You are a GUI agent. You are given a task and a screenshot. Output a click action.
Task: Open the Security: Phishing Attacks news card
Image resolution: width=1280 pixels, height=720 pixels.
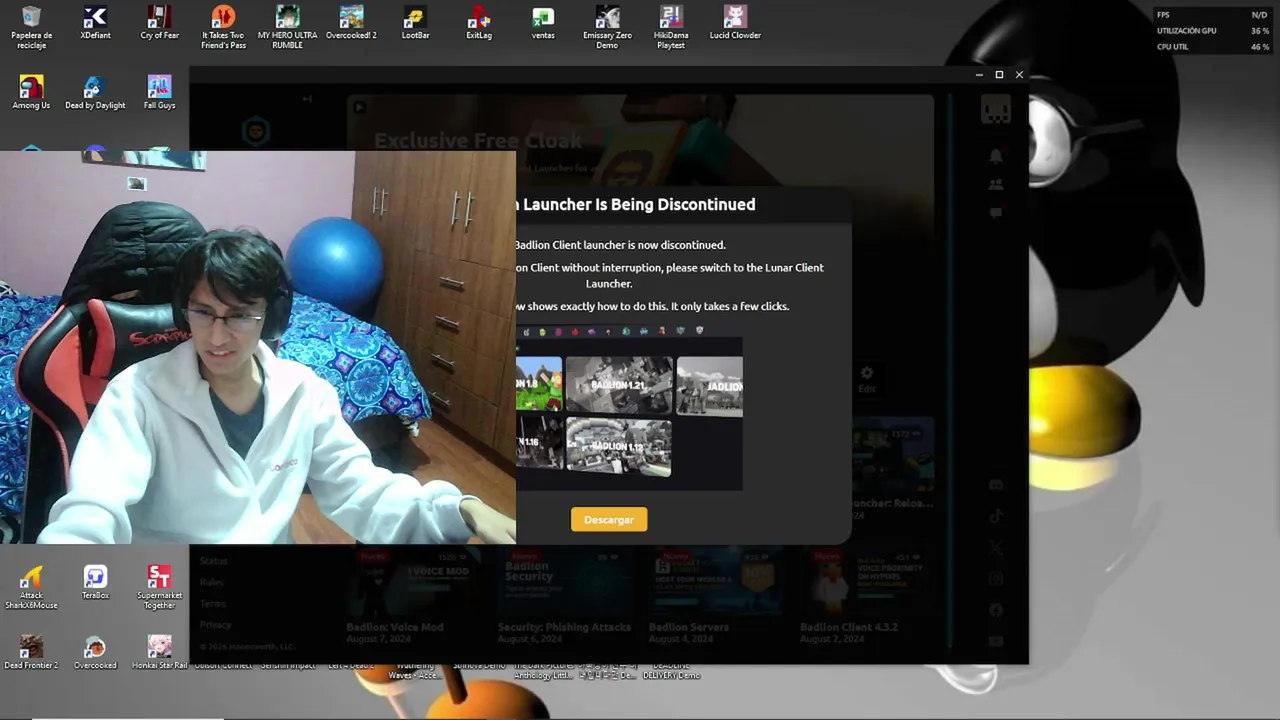click(564, 593)
